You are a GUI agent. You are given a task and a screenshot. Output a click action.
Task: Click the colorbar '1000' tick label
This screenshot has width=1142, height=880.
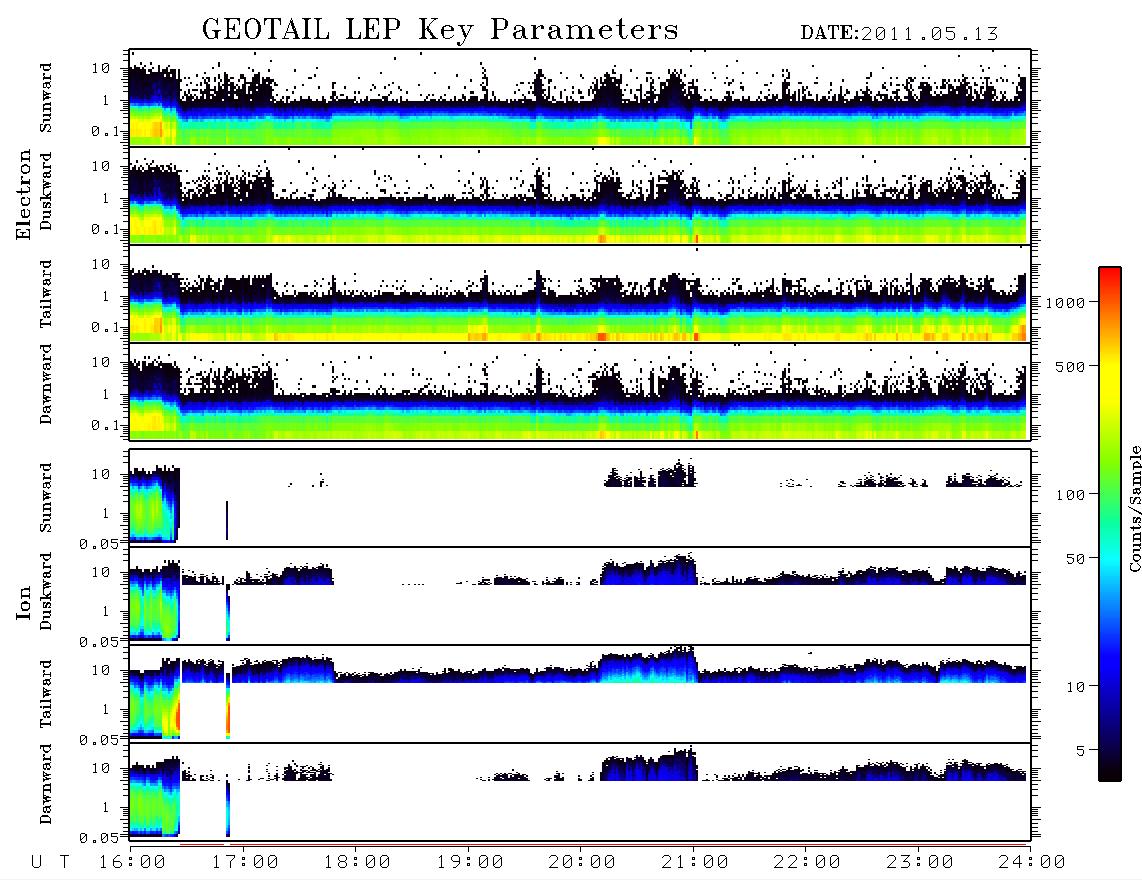click(x=1066, y=302)
